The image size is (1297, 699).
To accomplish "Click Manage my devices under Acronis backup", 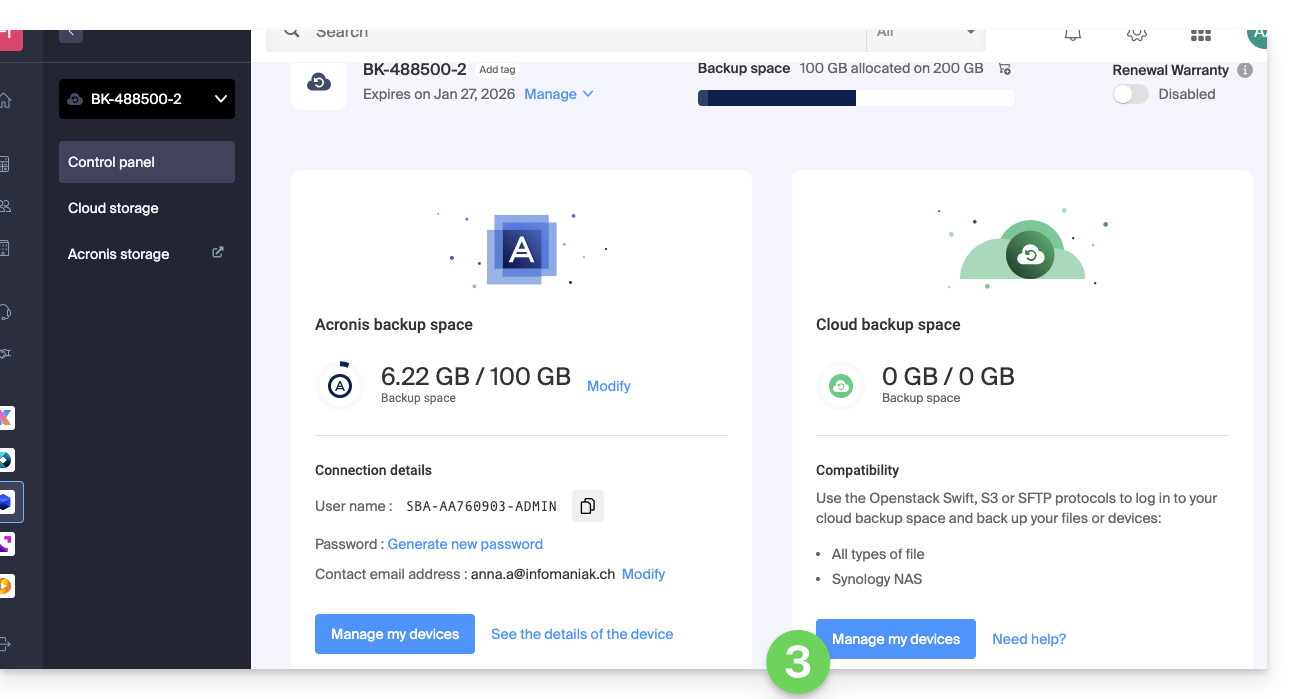I will [x=395, y=634].
